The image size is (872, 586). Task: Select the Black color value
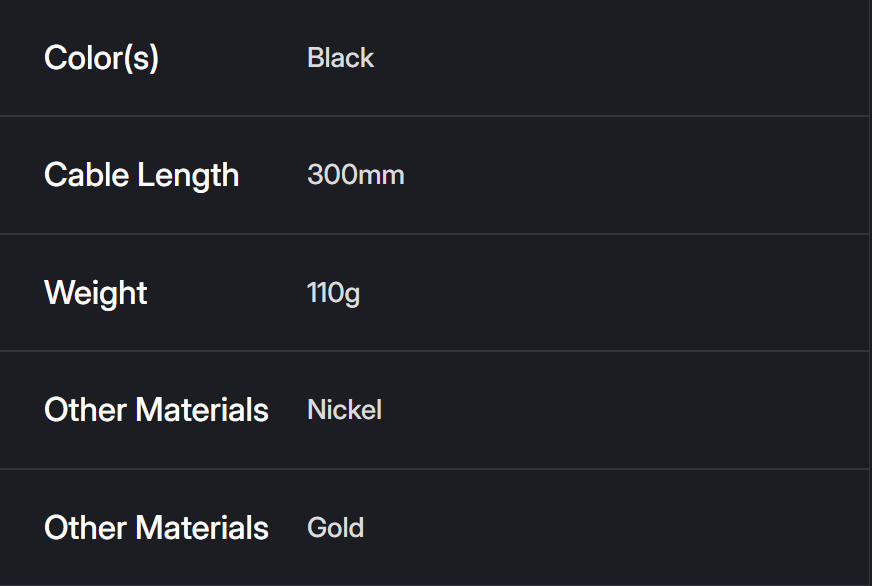340,58
